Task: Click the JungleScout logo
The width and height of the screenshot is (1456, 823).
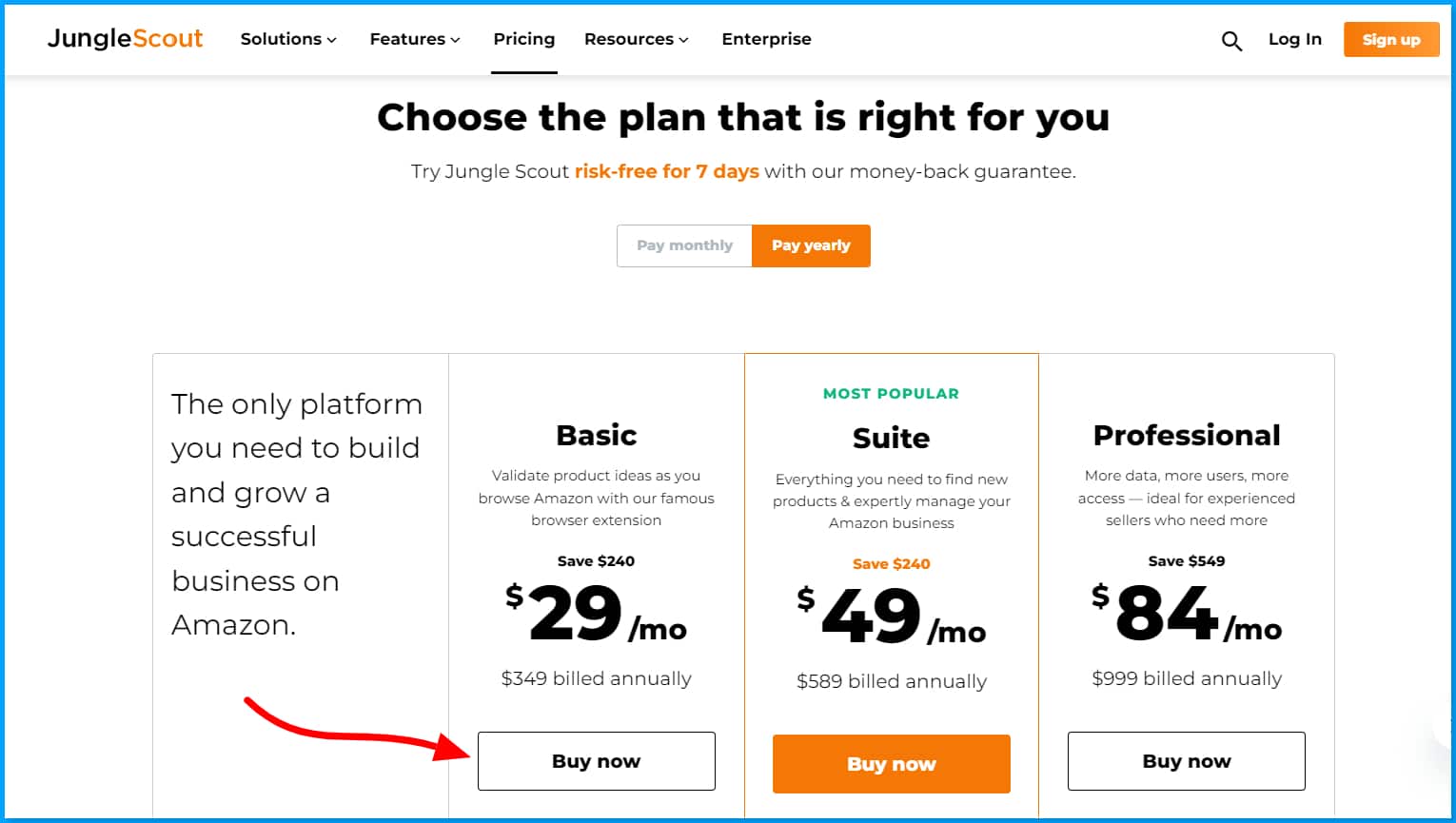Action: coord(126,38)
